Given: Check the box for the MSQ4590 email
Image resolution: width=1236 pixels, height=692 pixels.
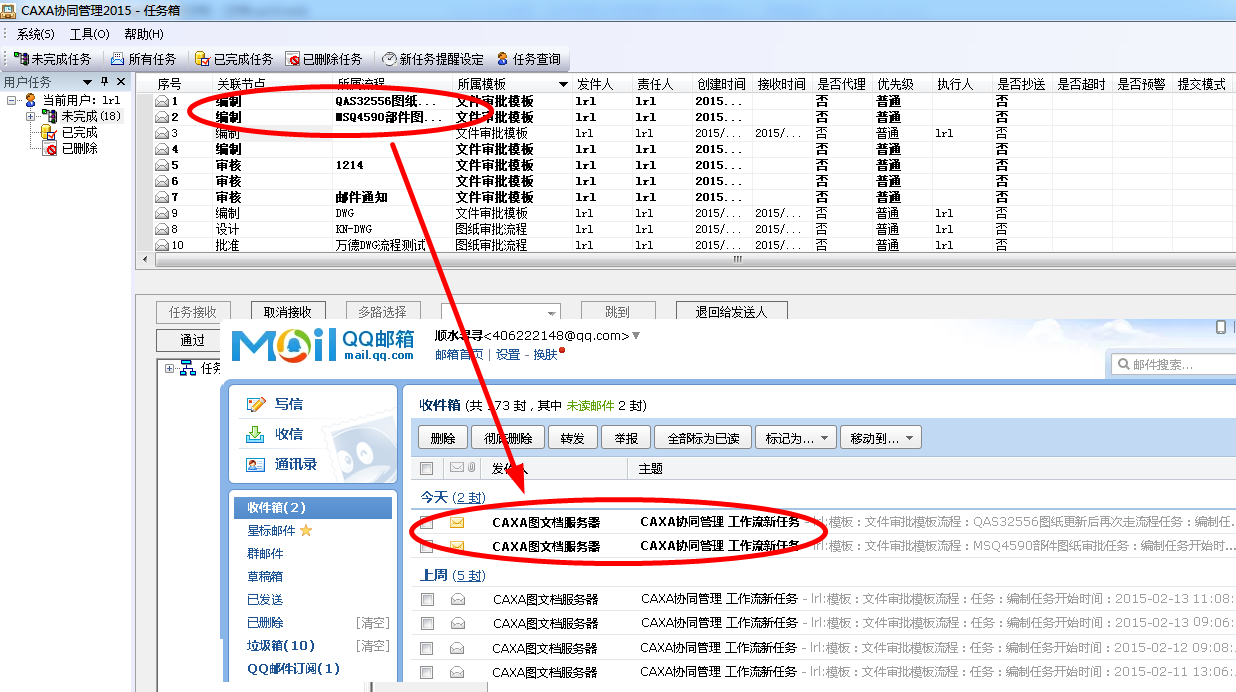Looking at the screenshot, I should tap(427, 546).
